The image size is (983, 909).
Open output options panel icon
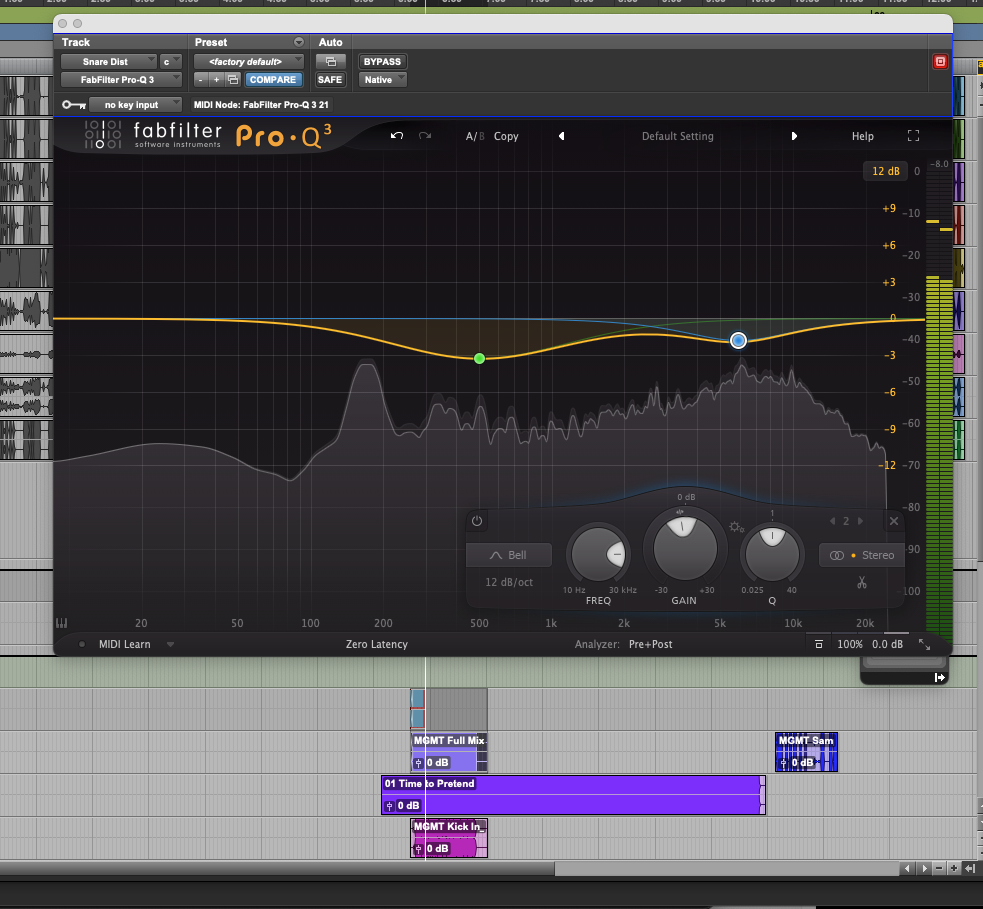click(818, 644)
